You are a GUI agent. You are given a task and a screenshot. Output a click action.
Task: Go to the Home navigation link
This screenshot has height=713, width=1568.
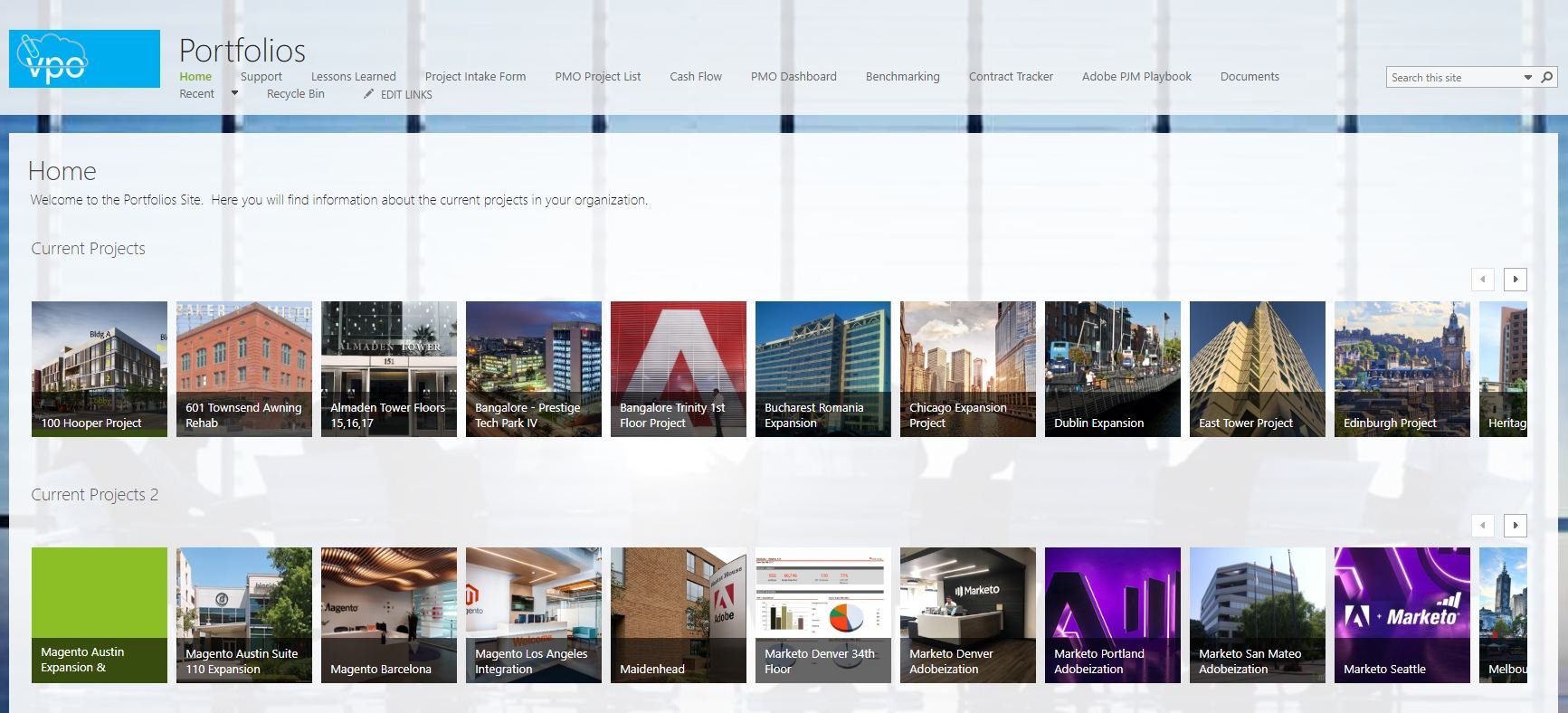(x=195, y=77)
